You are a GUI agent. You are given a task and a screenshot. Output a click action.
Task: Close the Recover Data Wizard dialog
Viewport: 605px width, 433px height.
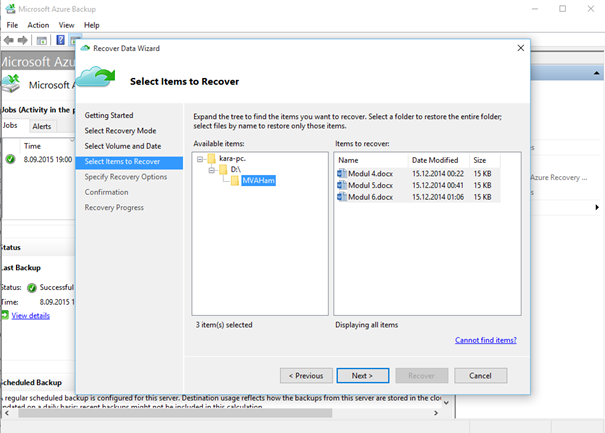click(x=521, y=48)
